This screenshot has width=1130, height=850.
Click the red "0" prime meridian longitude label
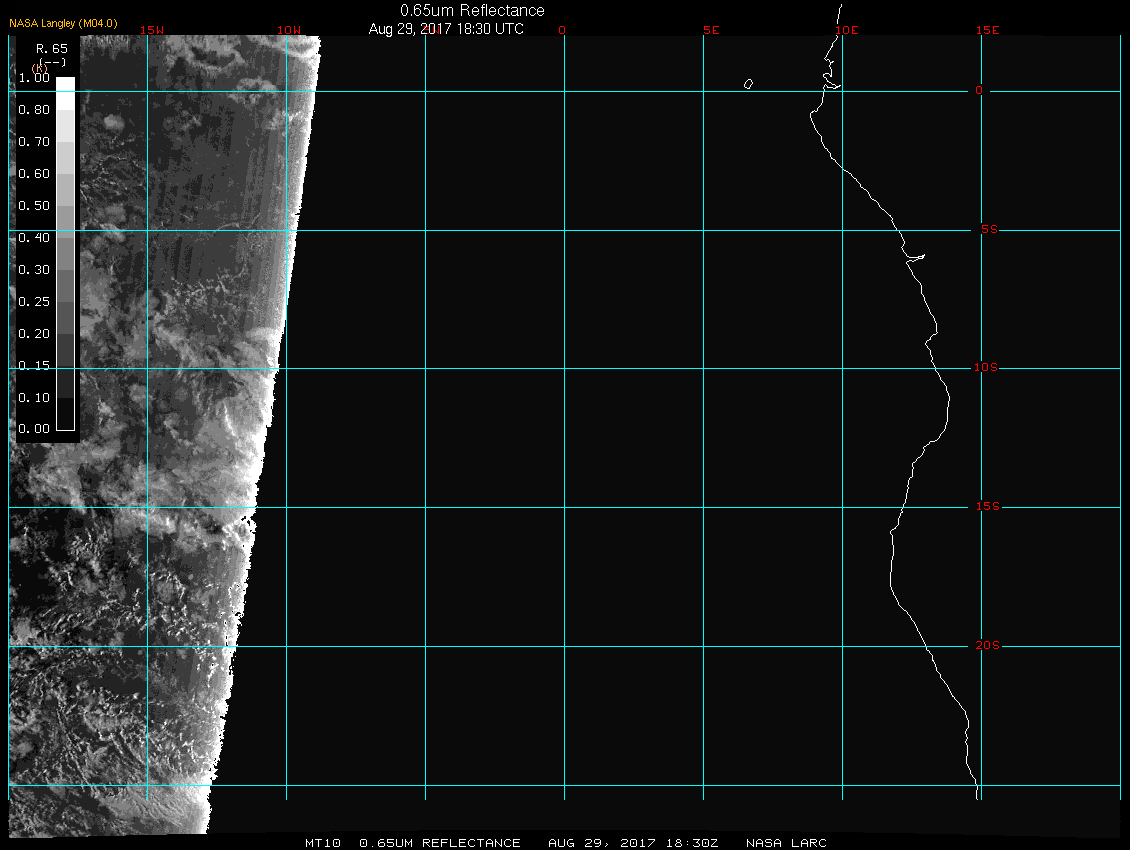(x=562, y=30)
